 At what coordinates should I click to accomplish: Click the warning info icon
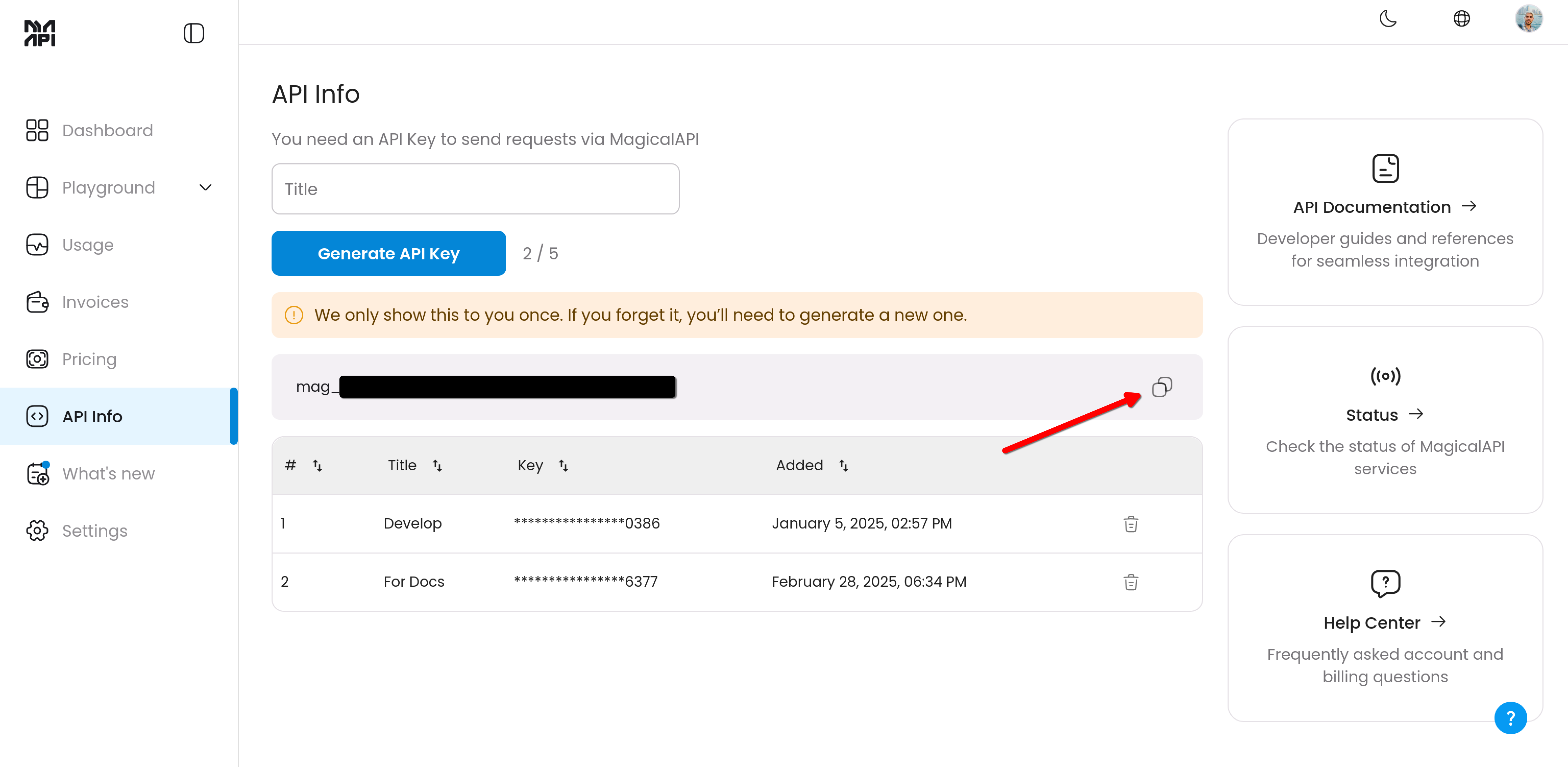294,315
